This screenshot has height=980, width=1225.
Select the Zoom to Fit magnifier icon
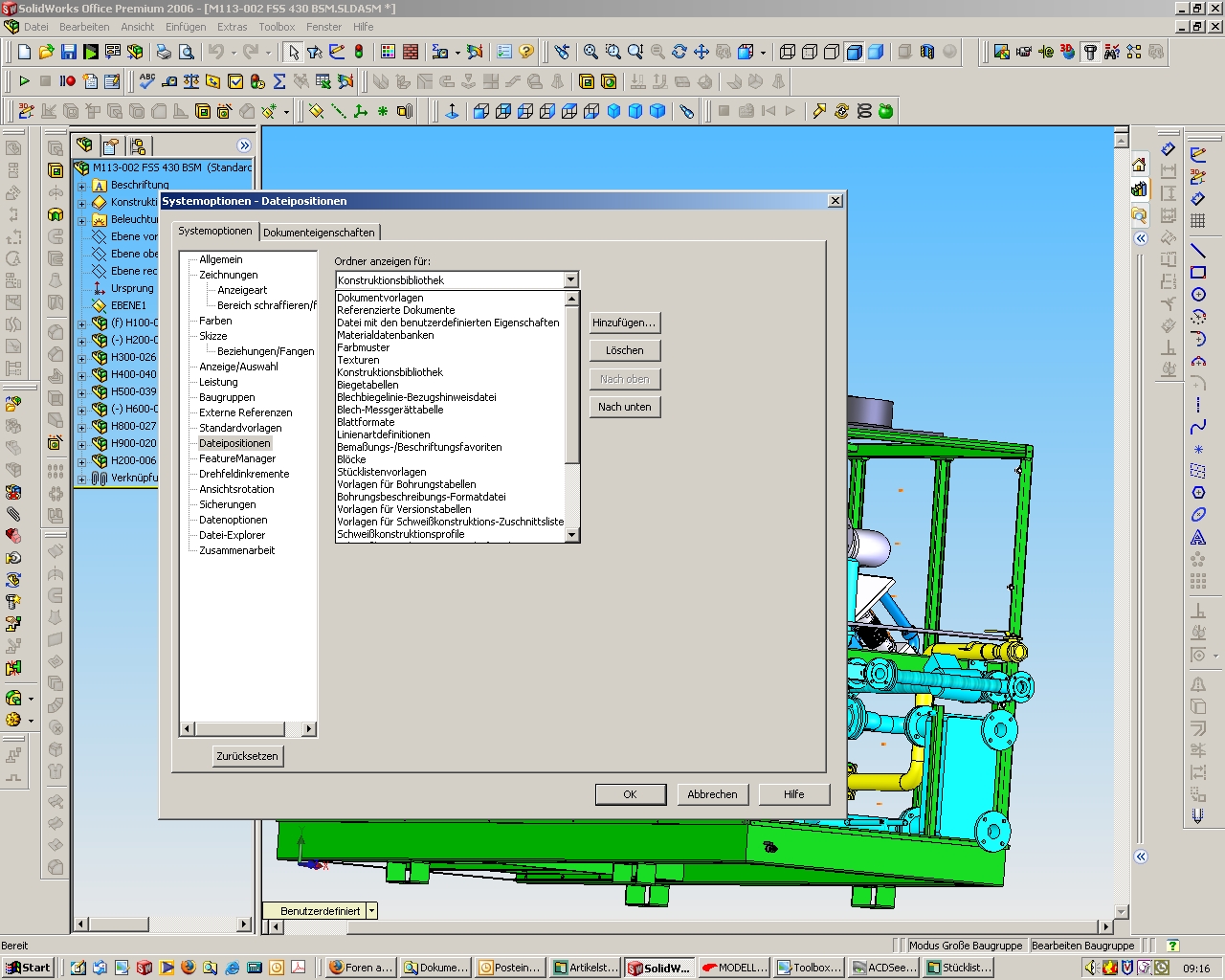point(590,52)
